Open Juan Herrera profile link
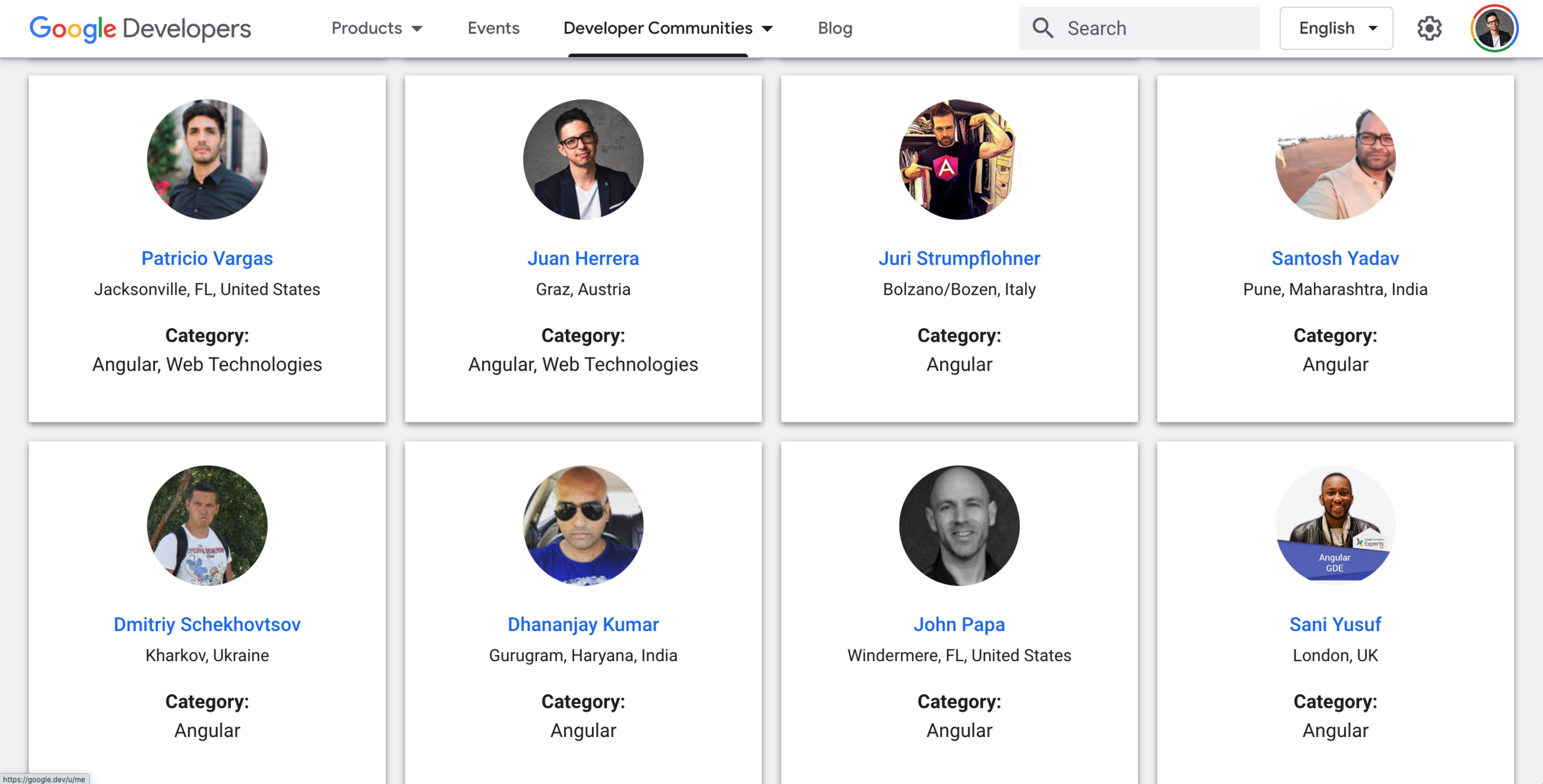Viewport: 1543px width, 784px height. click(x=583, y=258)
